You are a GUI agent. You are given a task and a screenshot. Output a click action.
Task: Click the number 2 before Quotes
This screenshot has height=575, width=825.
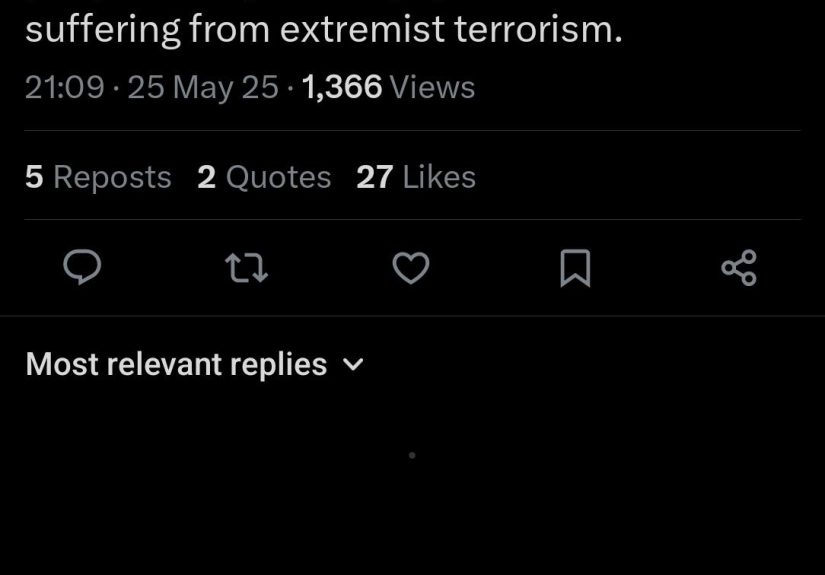[x=206, y=177]
